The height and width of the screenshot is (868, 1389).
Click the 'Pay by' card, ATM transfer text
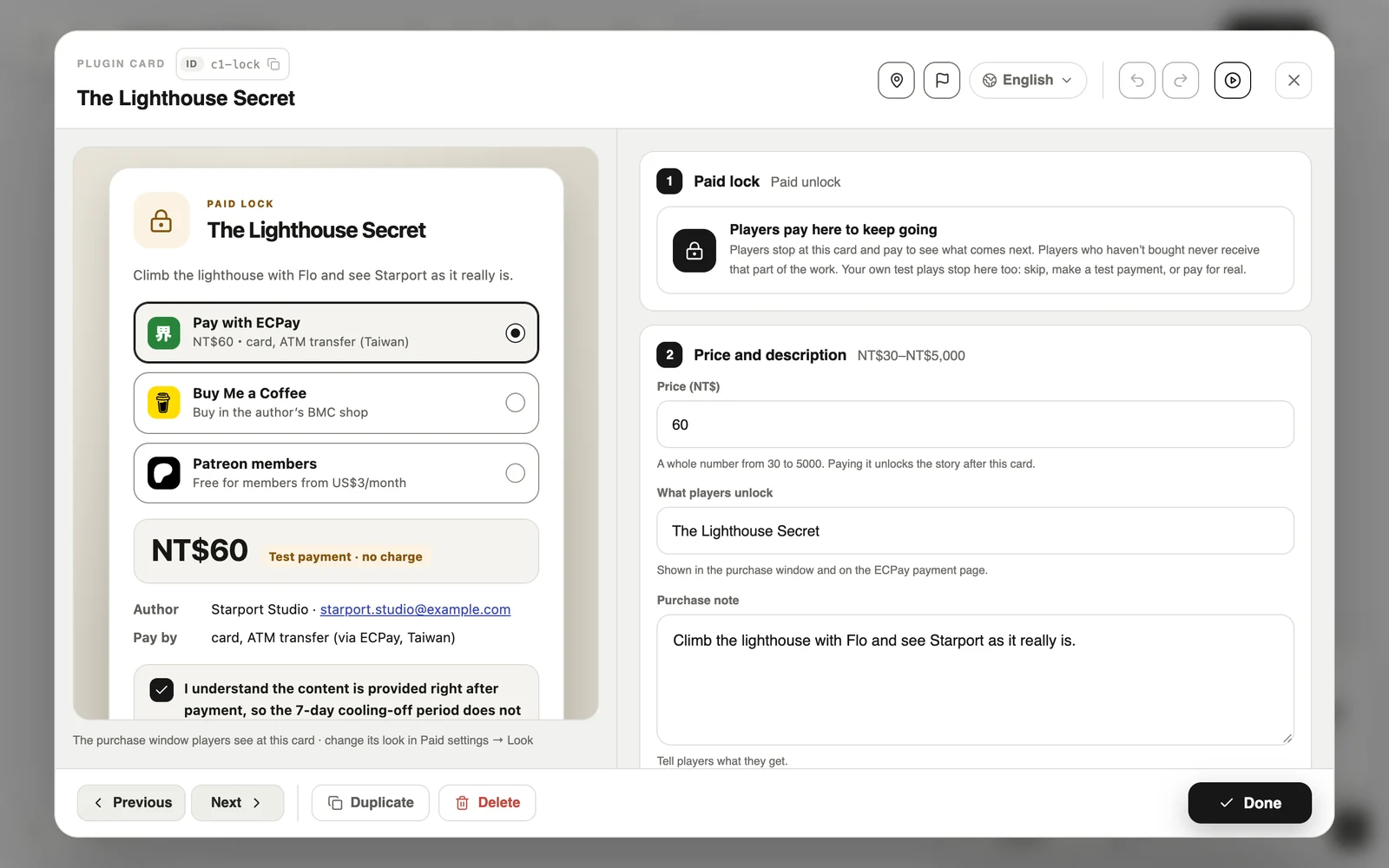pyautogui.click(x=333, y=637)
